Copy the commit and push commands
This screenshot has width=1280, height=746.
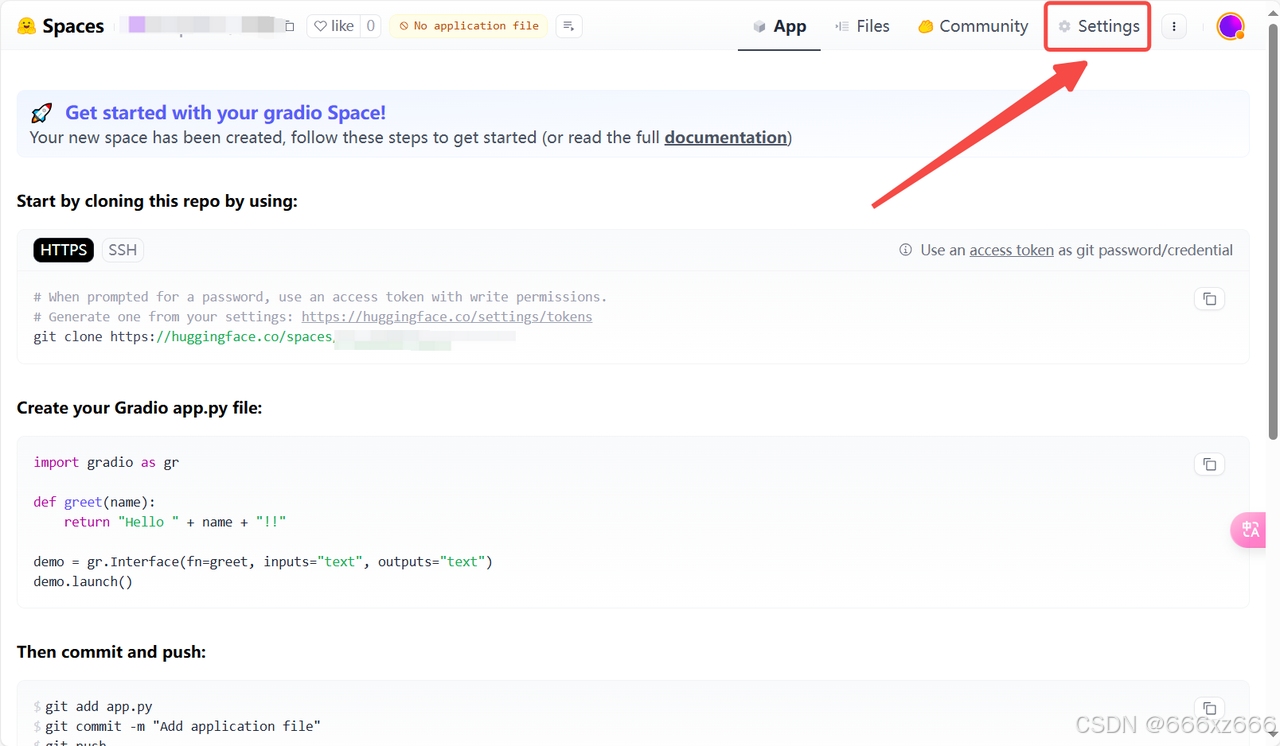point(1209,707)
